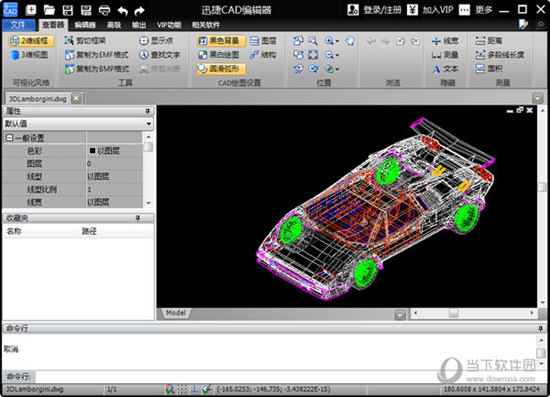Screen dimensions: 550x397
Task: Open the zoom-in dropdown arrow
Action: [337, 41]
